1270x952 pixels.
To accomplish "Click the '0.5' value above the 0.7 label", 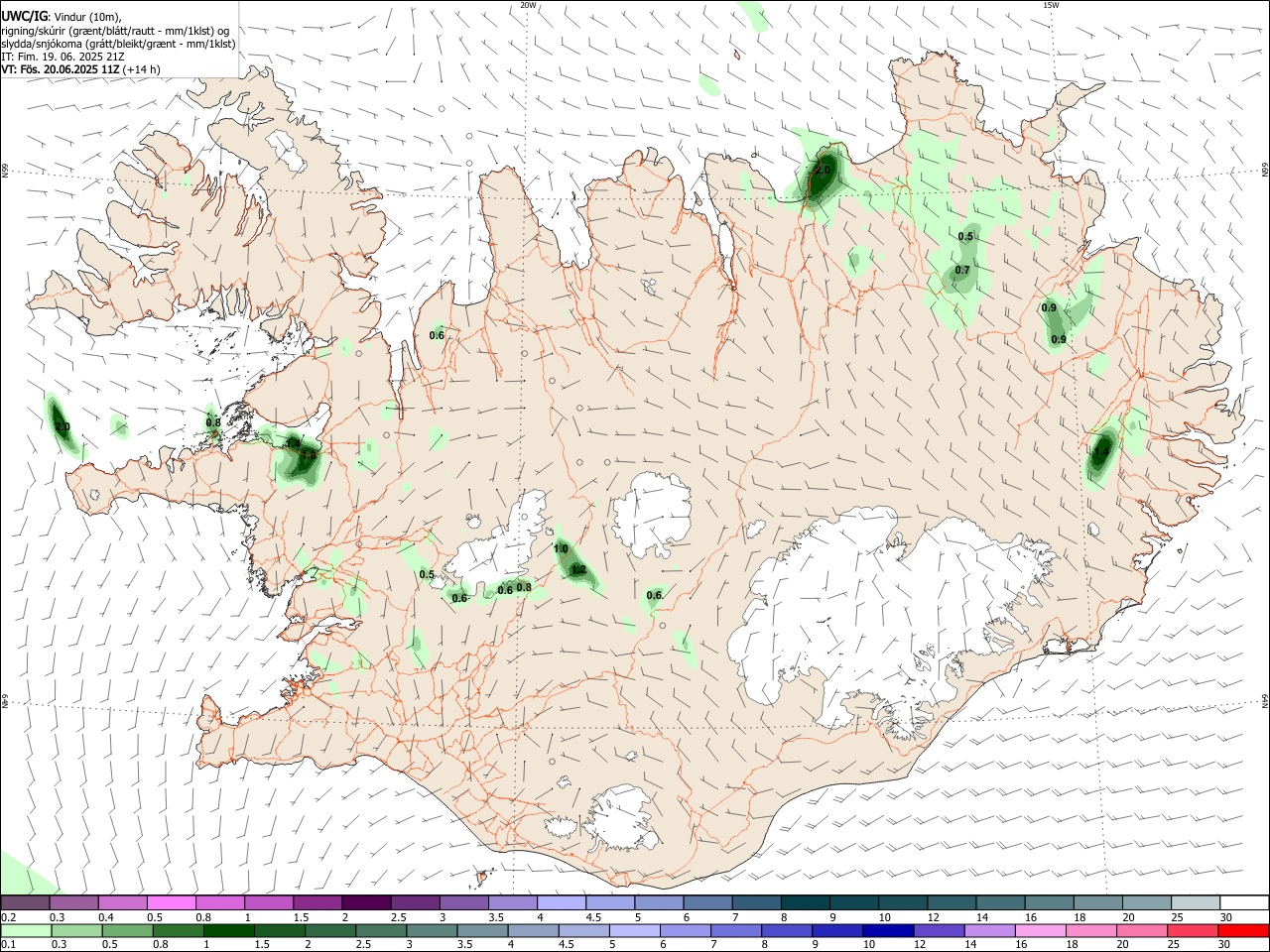I will (x=965, y=236).
